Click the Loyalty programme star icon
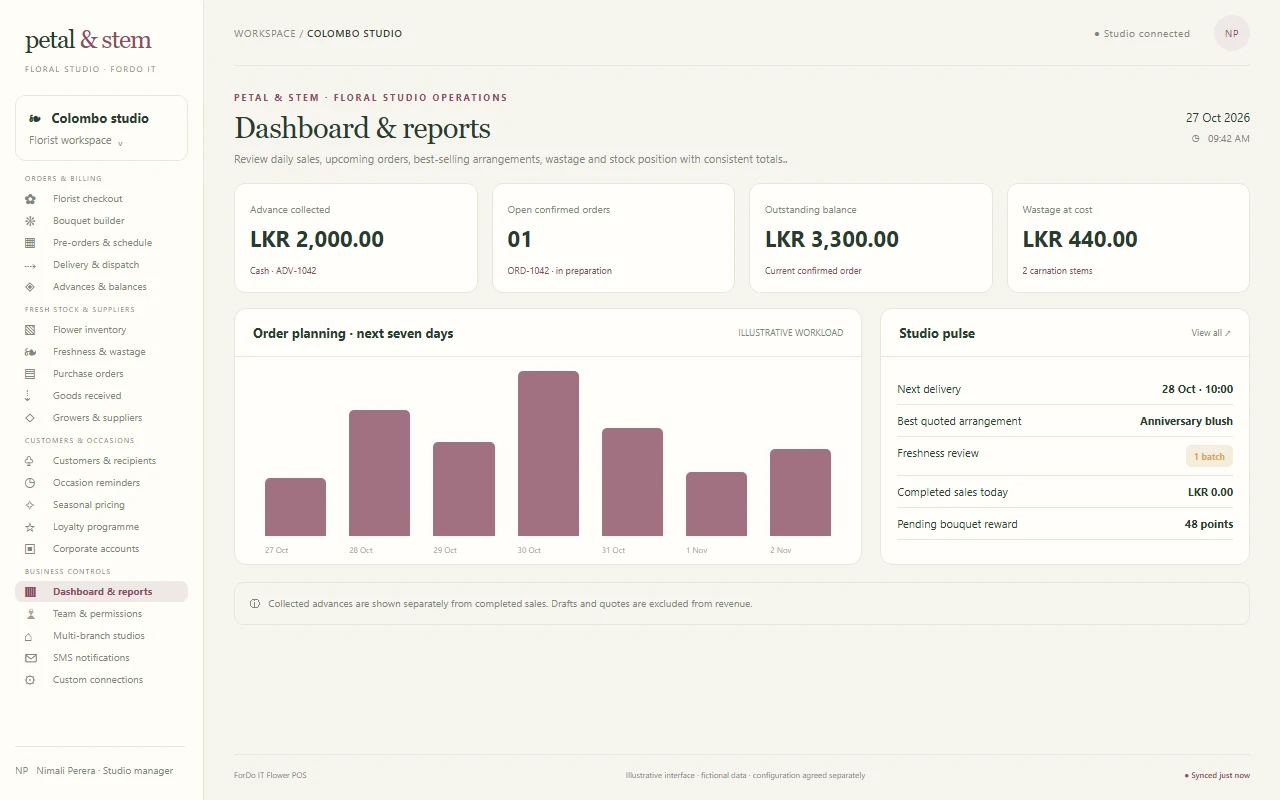Image resolution: width=1280 pixels, height=800 pixels. (x=30, y=527)
